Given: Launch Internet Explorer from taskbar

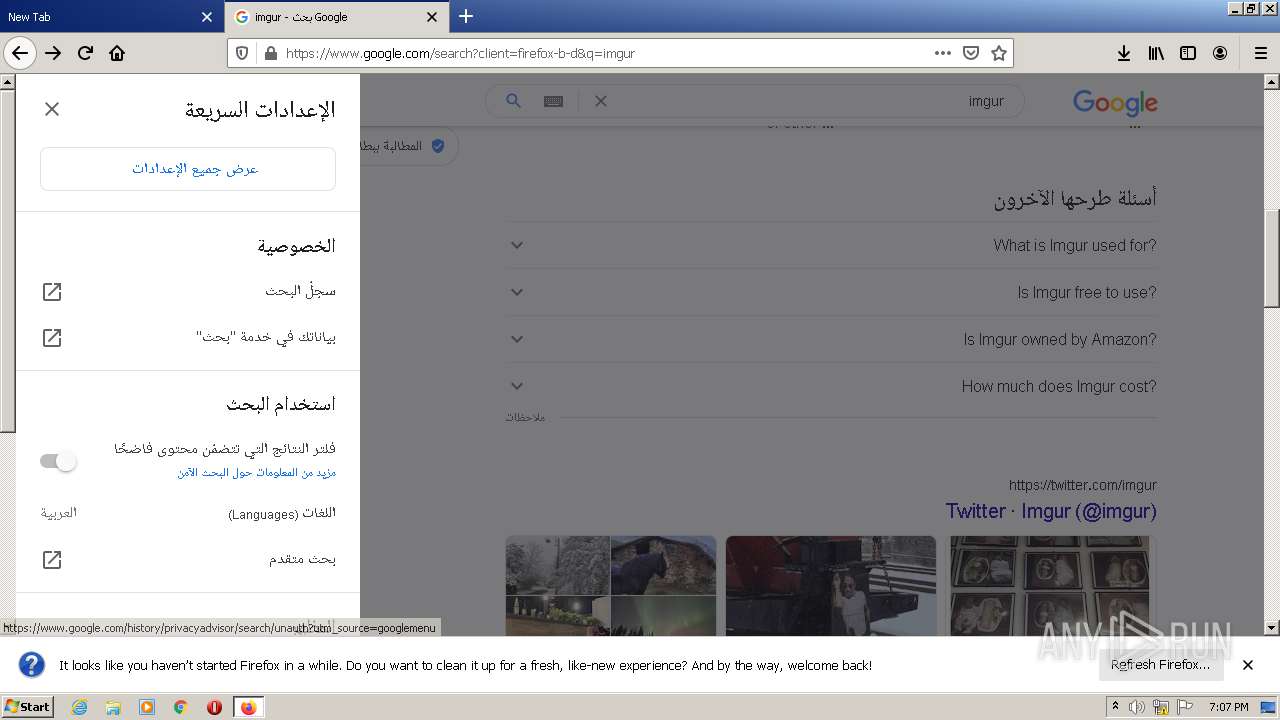Looking at the screenshot, I should point(79,707).
